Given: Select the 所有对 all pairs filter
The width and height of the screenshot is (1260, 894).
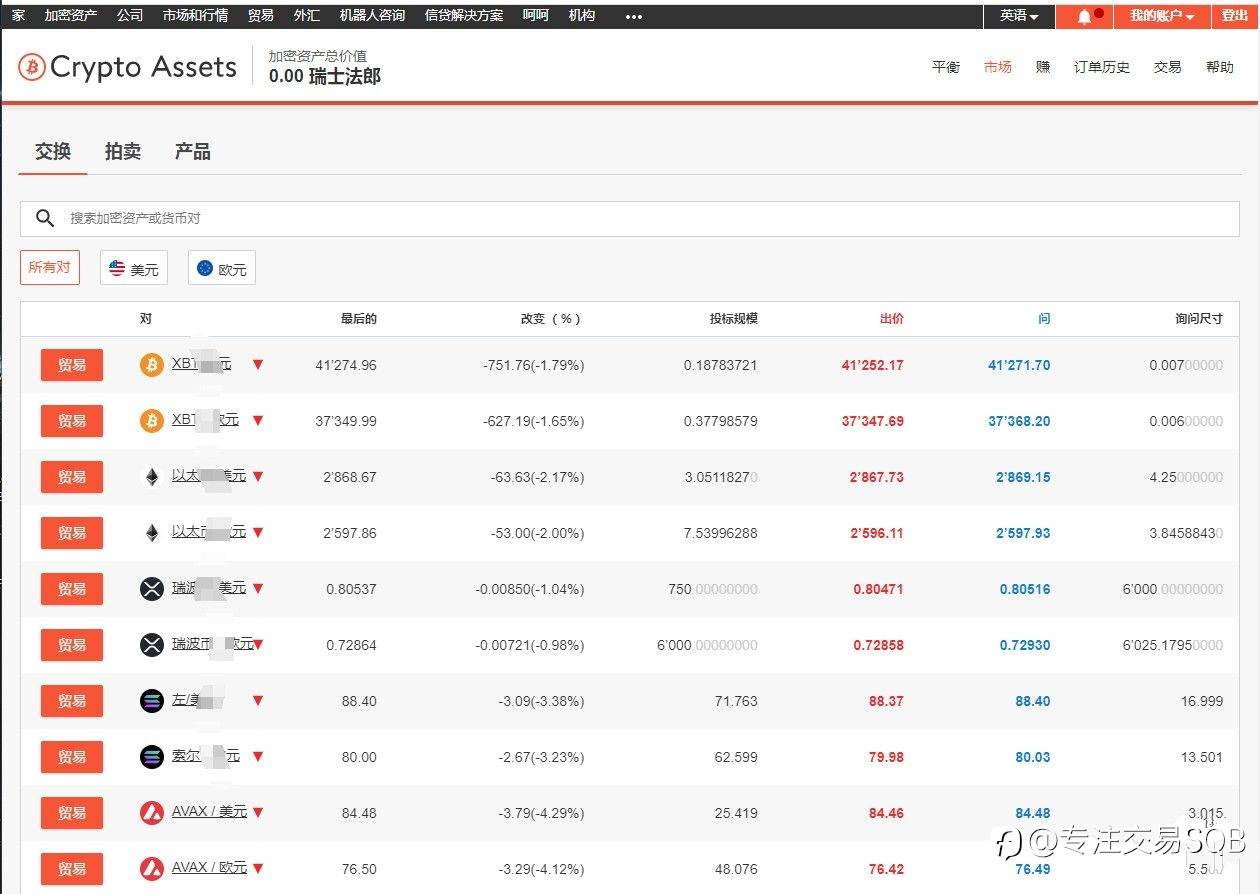Looking at the screenshot, I should tap(50, 267).
